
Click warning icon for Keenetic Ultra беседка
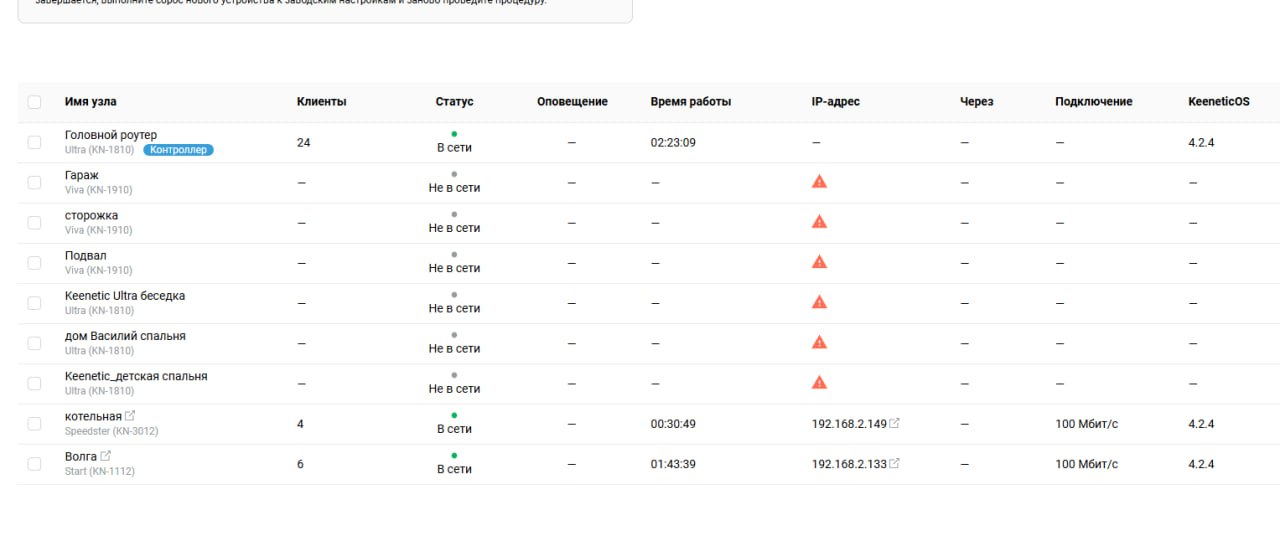[819, 301]
